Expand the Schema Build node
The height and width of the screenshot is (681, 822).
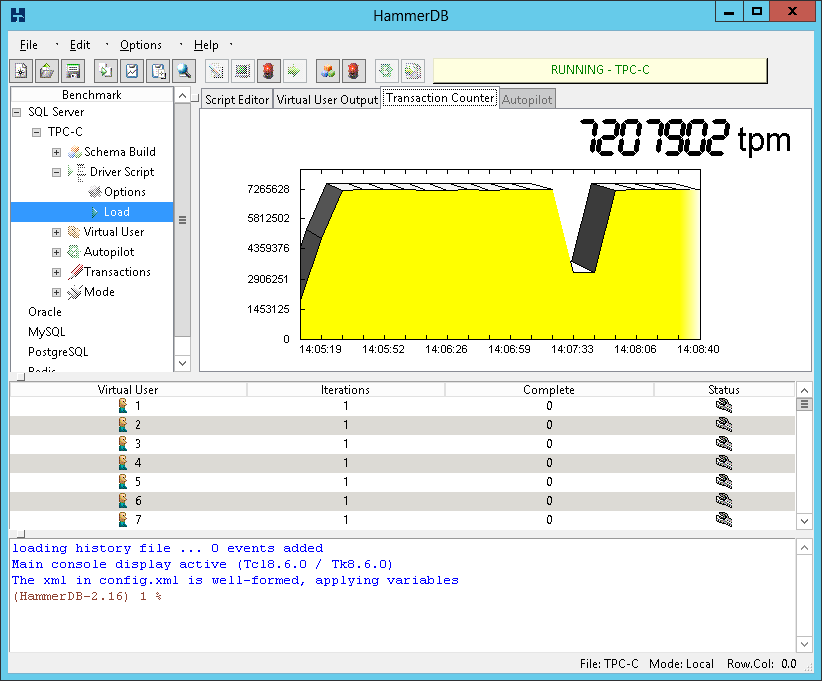click(x=56, y=152)
